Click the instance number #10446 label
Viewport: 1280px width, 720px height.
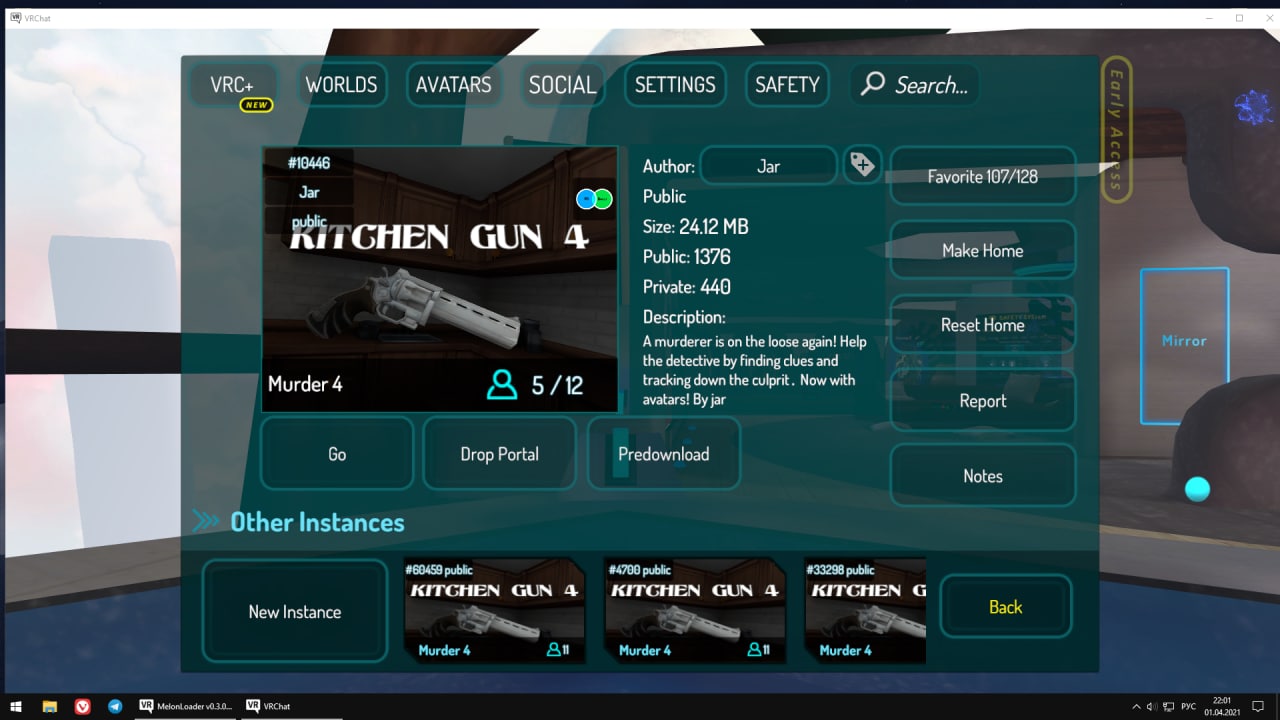(309, 163)
